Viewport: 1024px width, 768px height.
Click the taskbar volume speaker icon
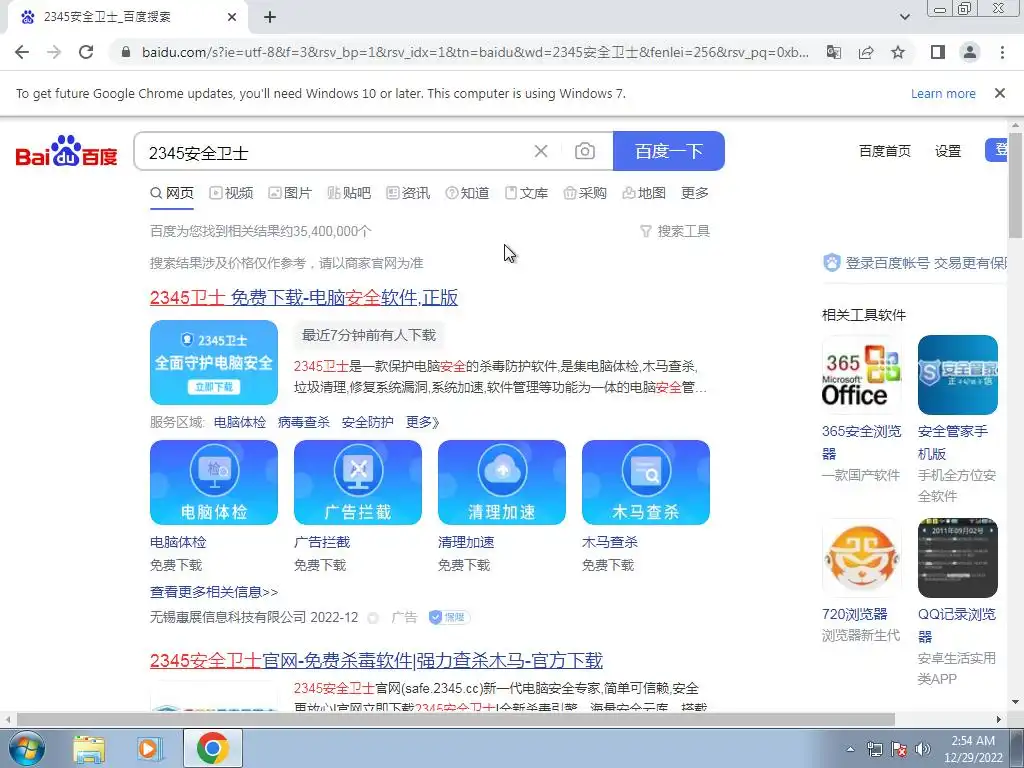923,749
